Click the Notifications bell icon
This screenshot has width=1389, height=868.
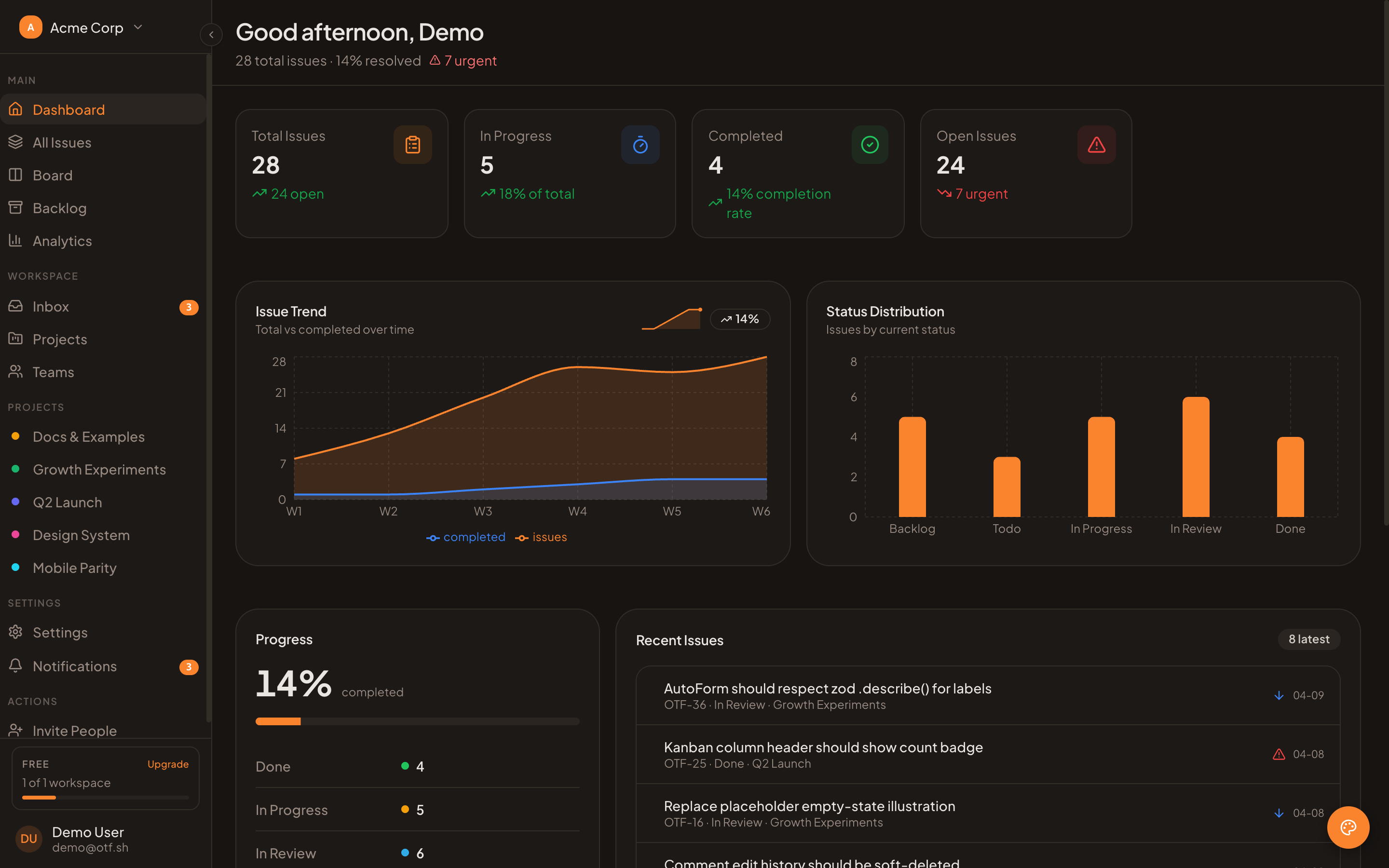point(15,665)
